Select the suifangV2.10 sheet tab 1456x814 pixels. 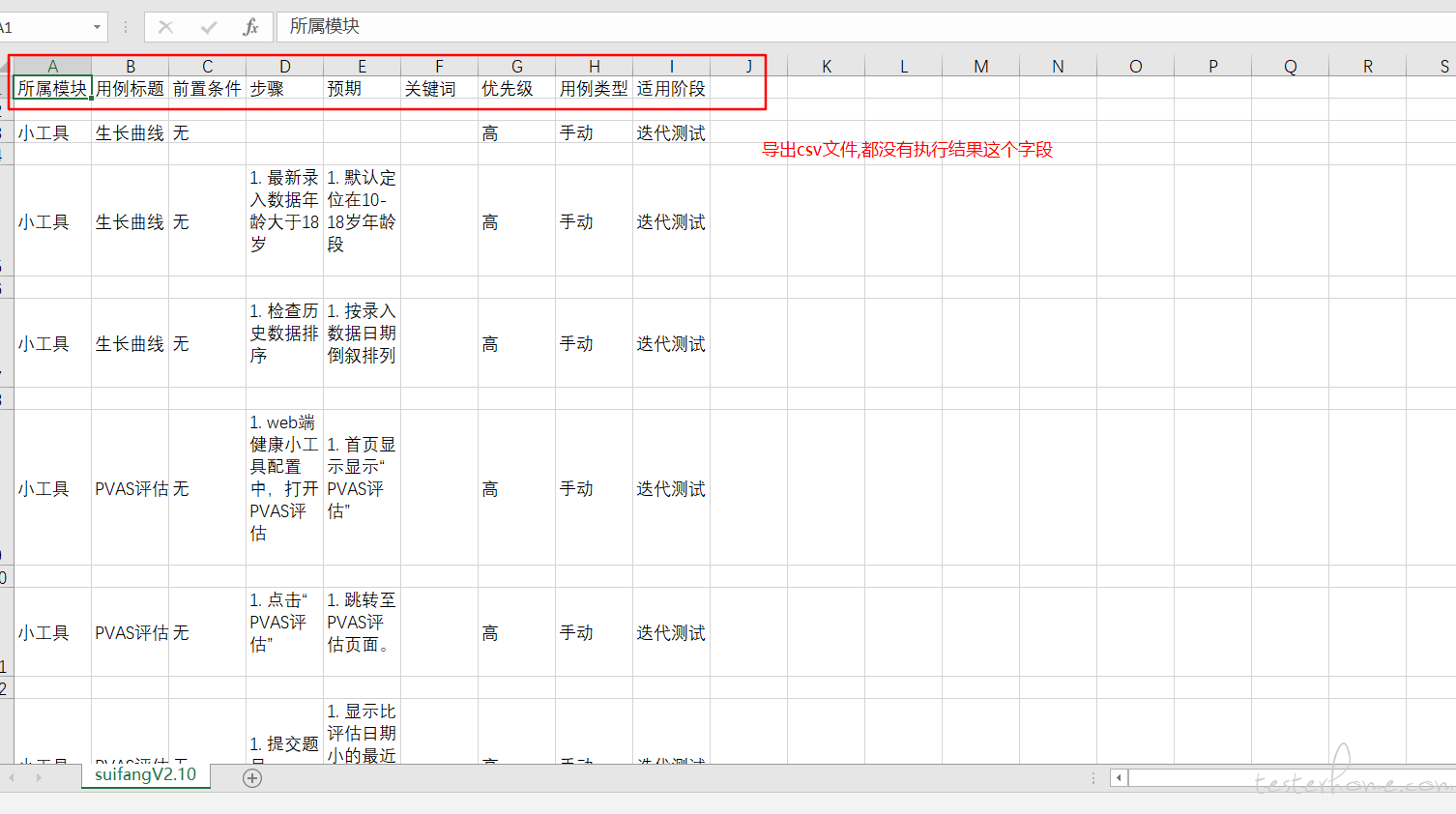(x=145, y=775)
